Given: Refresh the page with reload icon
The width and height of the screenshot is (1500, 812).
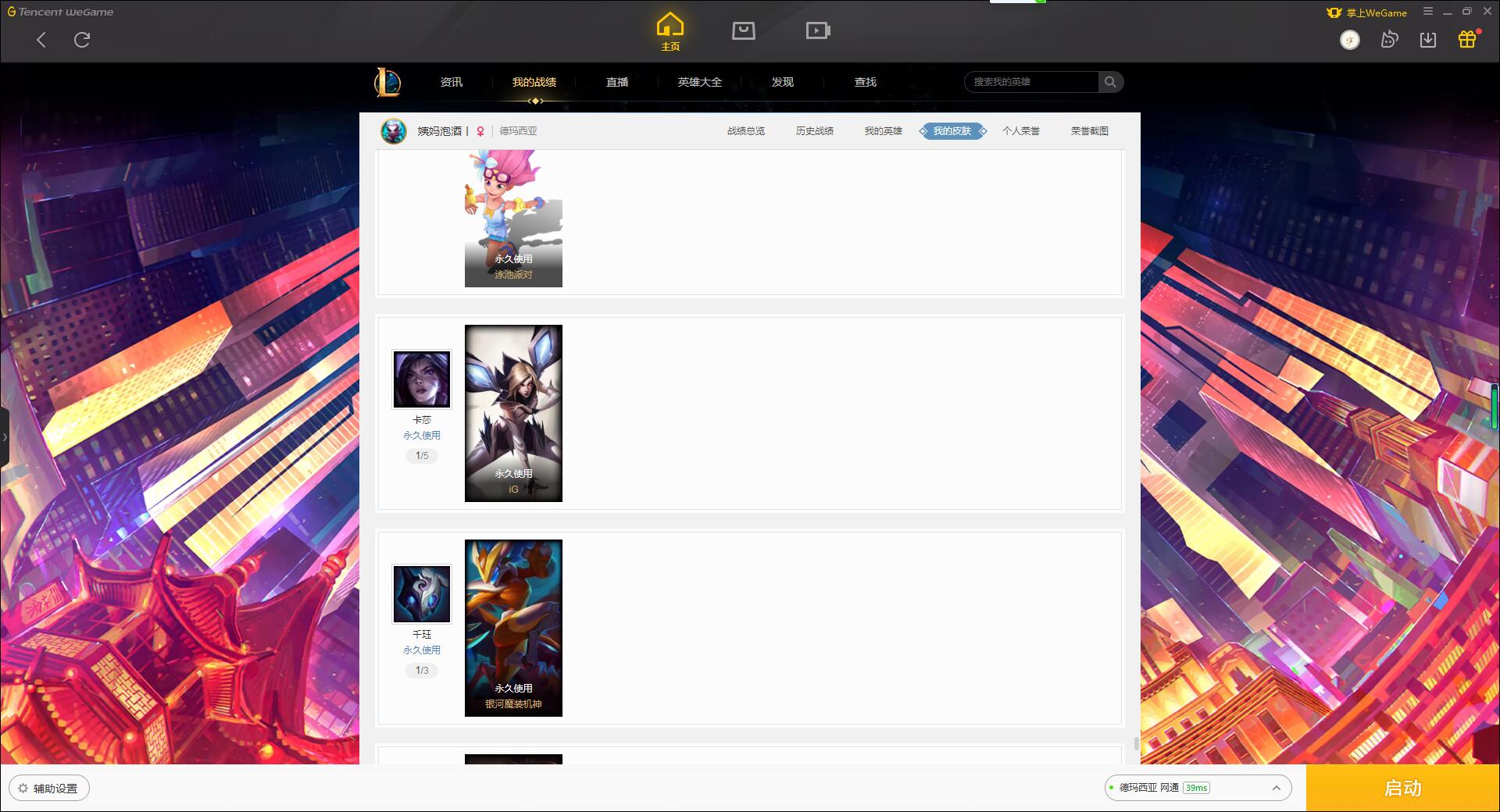Looking at the screenshot, I should 82,40.
